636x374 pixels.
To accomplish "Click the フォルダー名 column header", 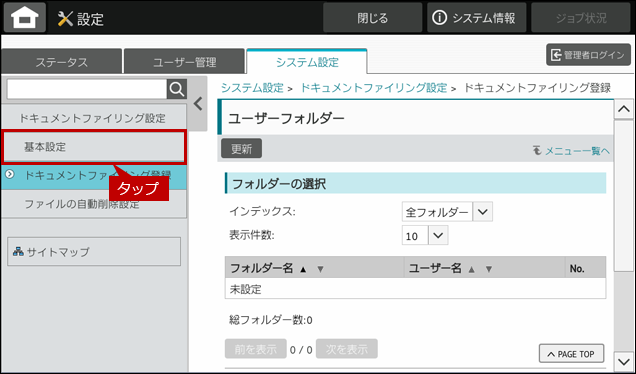I will point(314,268).
